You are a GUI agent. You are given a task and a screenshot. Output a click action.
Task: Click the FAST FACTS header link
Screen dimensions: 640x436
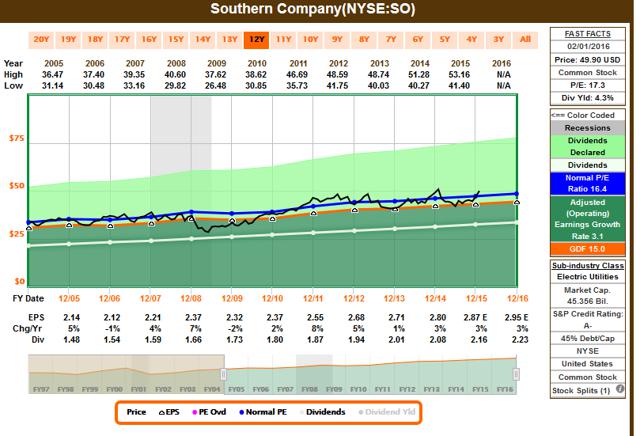[588, 34]
